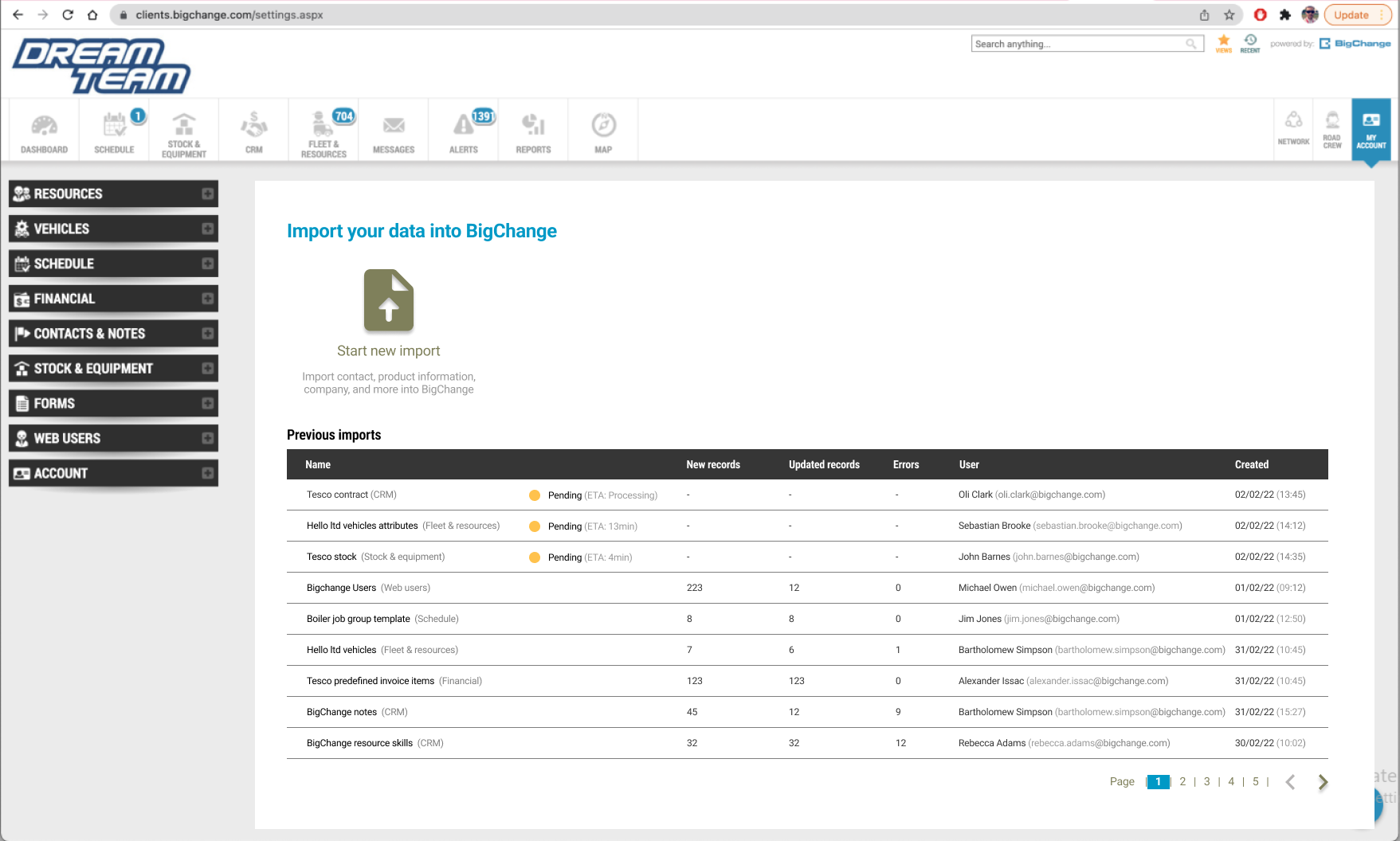Screen dimensions: 1400x841
Task: Sort by Updated records column header
Action: [824, 464]
